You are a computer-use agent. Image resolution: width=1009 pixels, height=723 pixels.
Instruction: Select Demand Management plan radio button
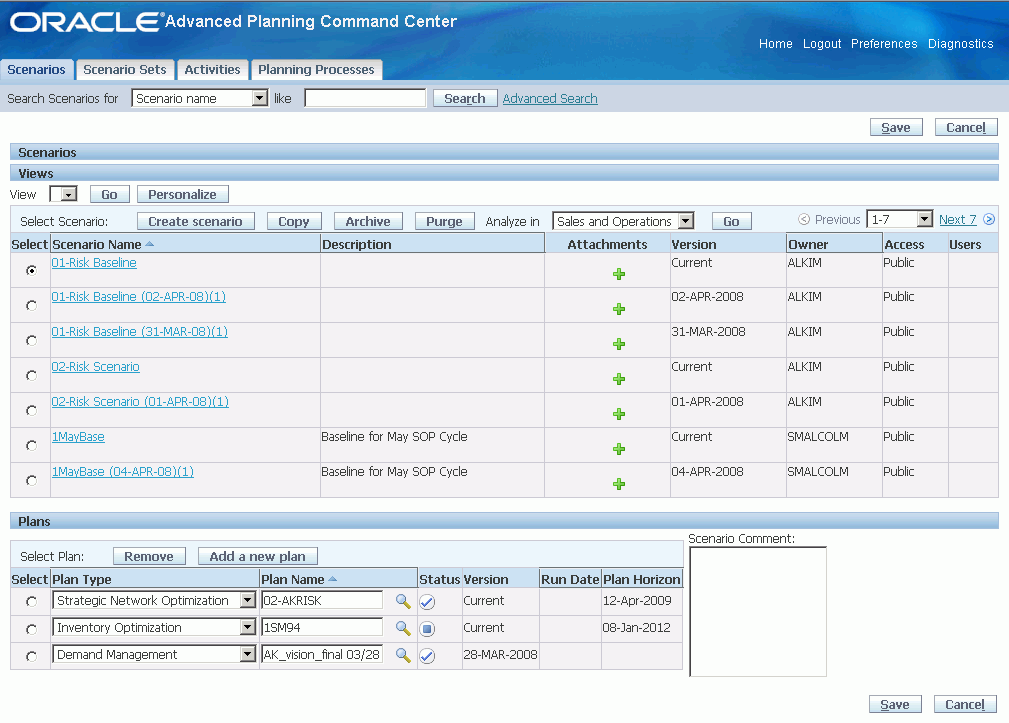click(31, 655)
